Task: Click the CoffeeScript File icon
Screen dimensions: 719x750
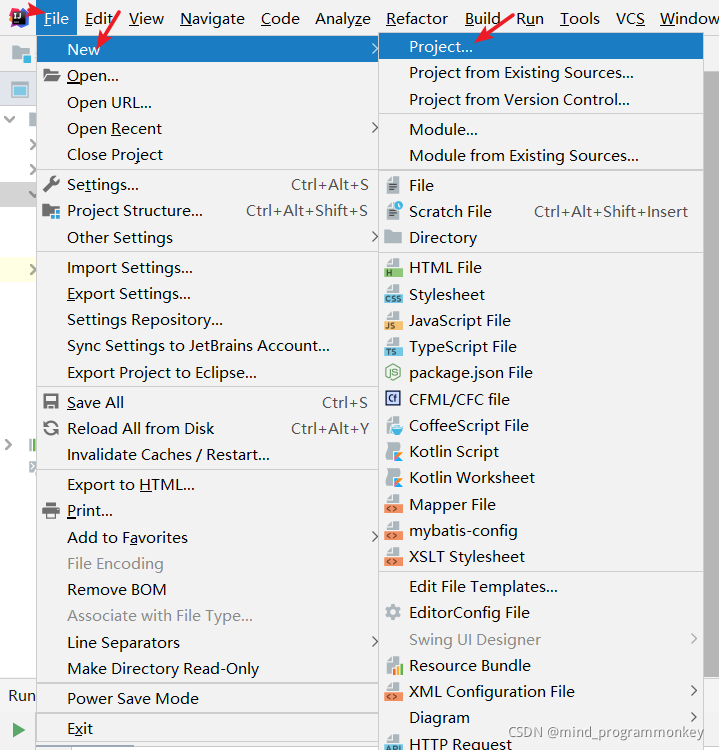Action: click(394, 425)
